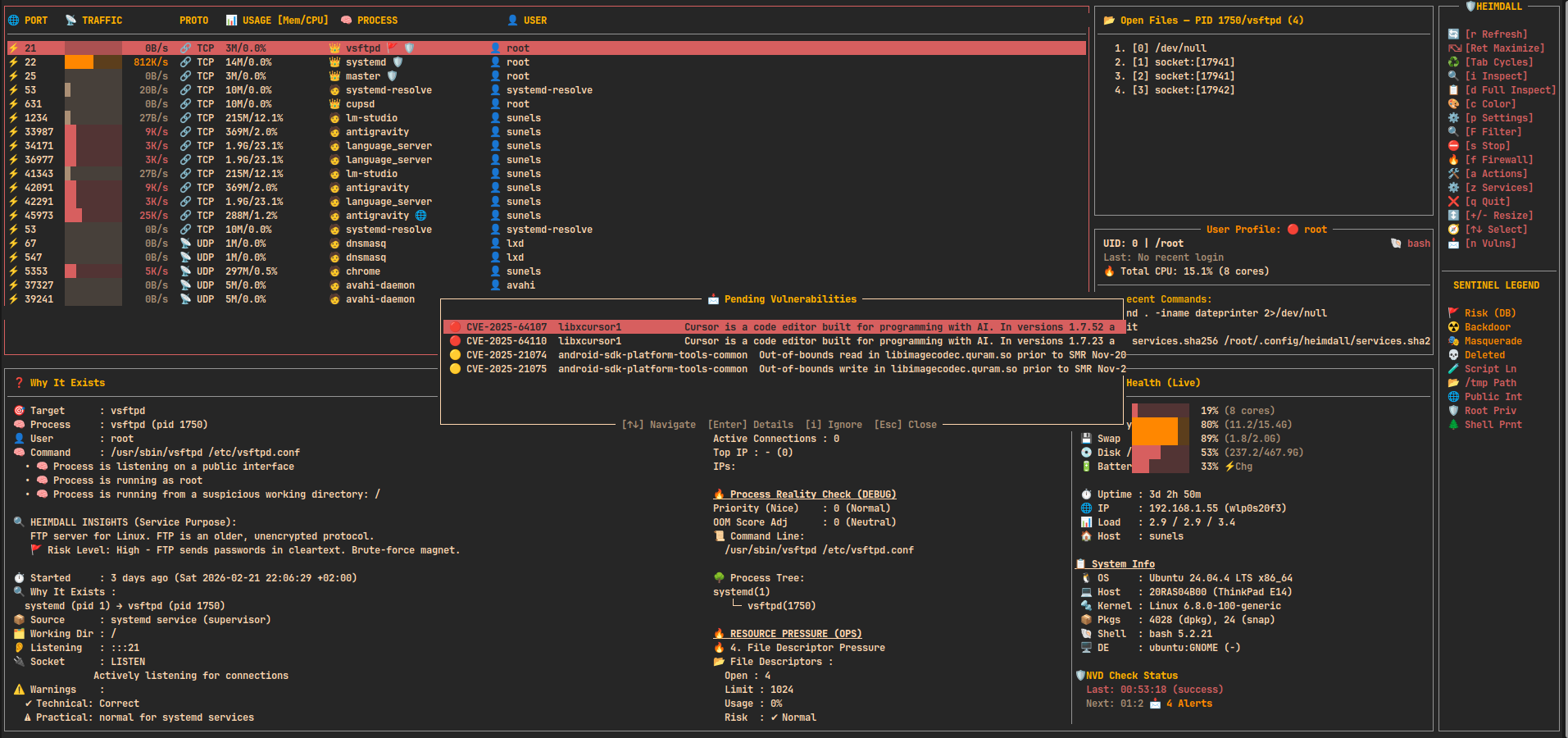Click the System Info heading
Viewport: 1568px width, 738px height.
(x=1123, y=564)
